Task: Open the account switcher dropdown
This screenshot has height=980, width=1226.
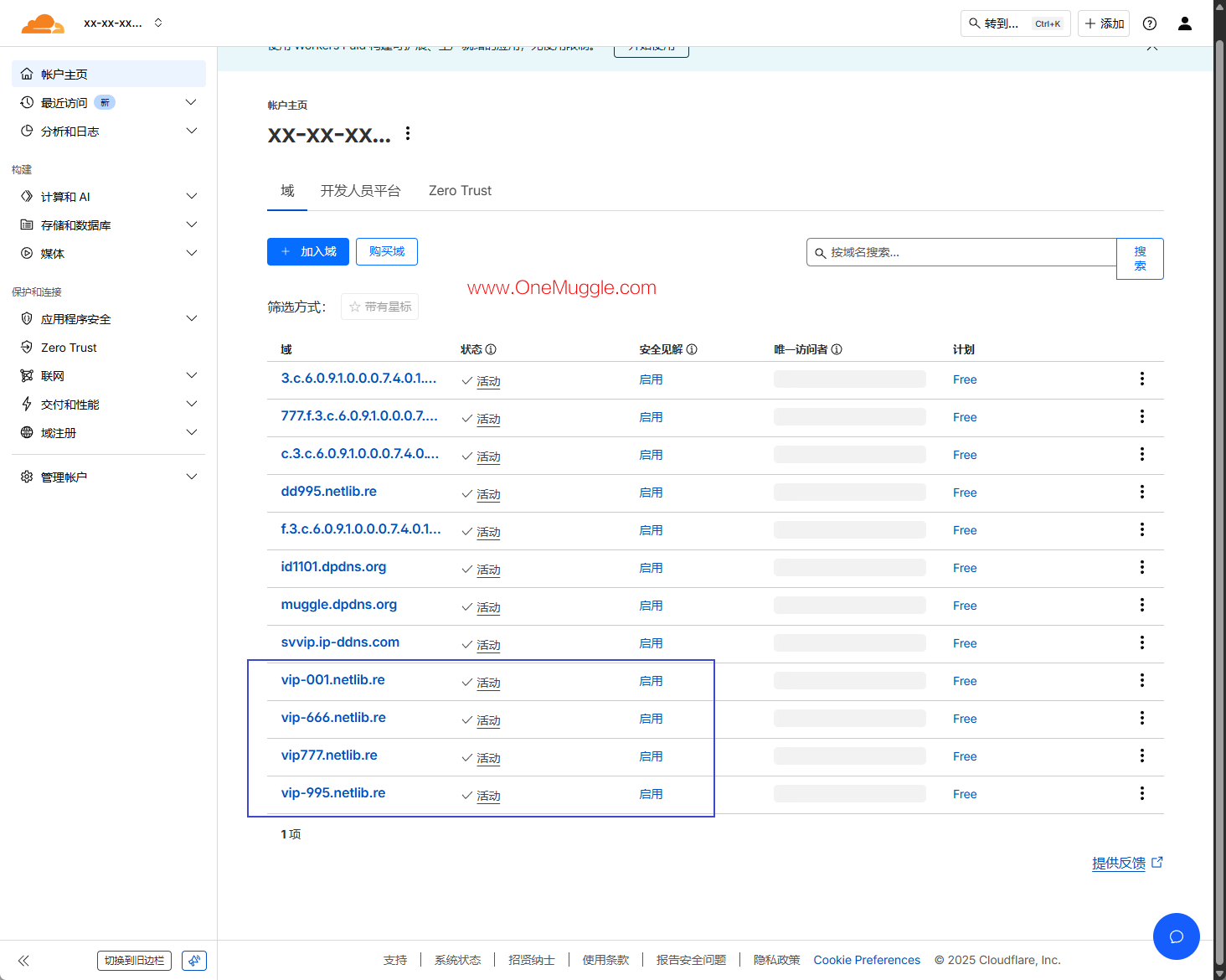Action: click(x=158, y=23)
